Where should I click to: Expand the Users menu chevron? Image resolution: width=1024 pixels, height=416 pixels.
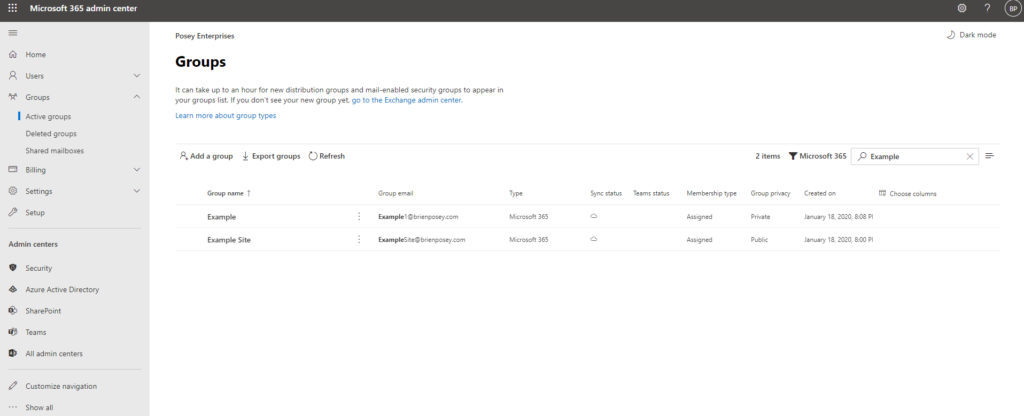[136, 76]
